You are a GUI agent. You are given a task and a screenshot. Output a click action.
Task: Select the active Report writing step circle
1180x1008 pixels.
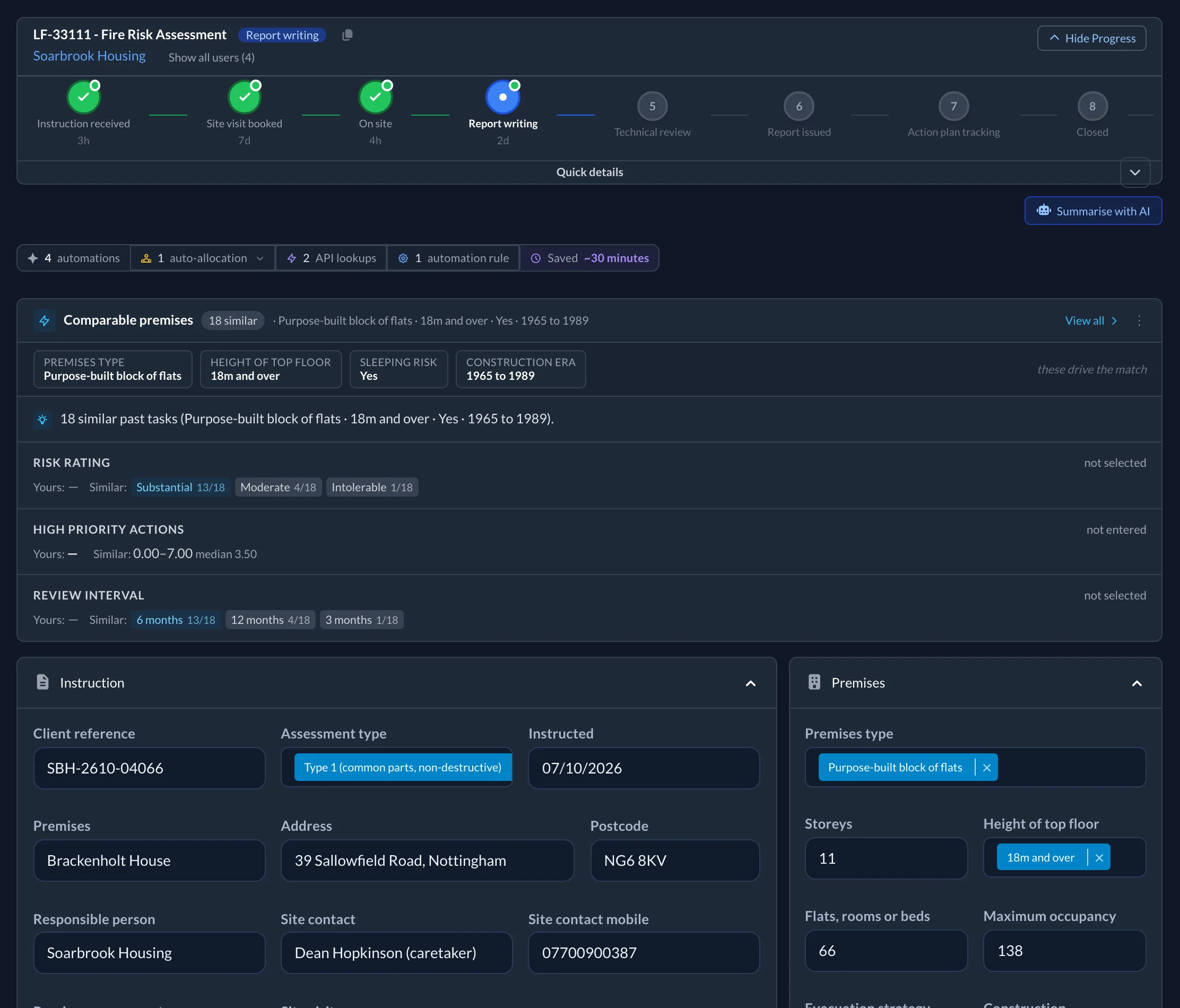click(x=503, y=98)
